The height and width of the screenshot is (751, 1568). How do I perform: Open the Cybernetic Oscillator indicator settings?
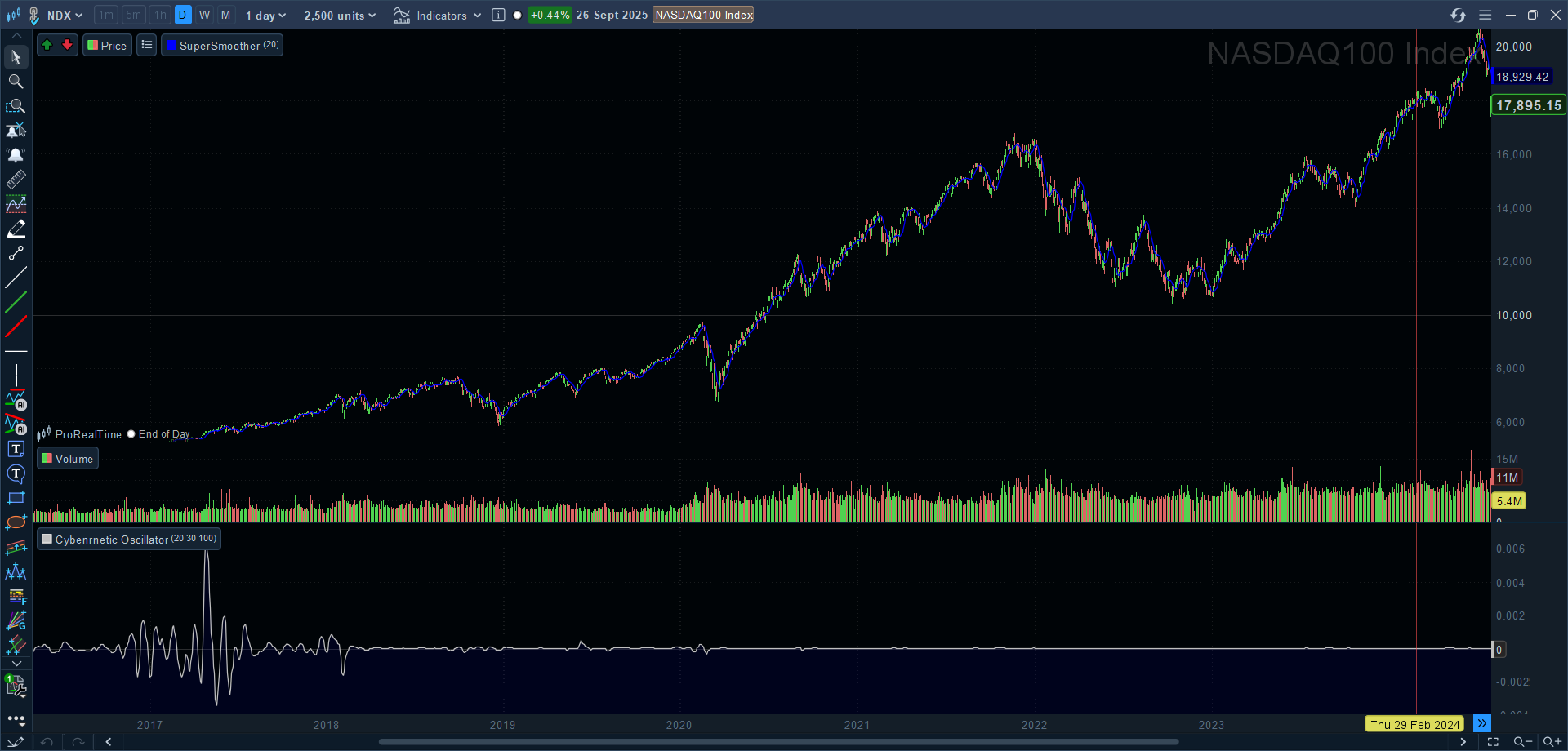(x=129, y=539)
